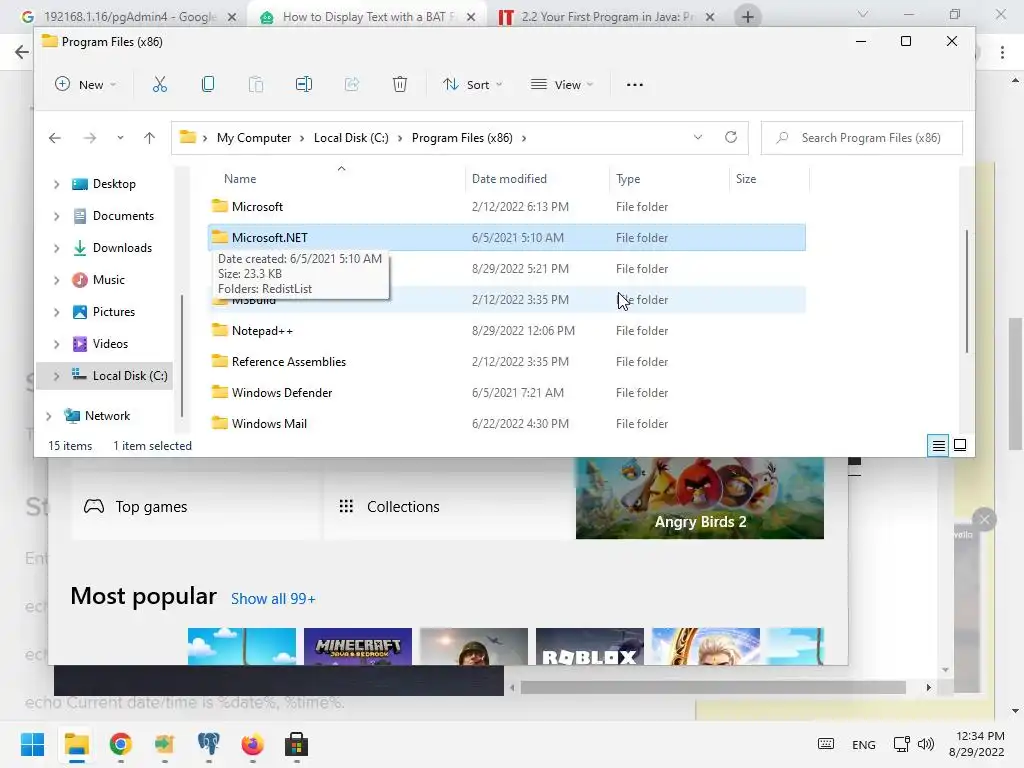Open Microsoft Store from taskbar
Screen dimensions: 1024x768
click(296, 744)
